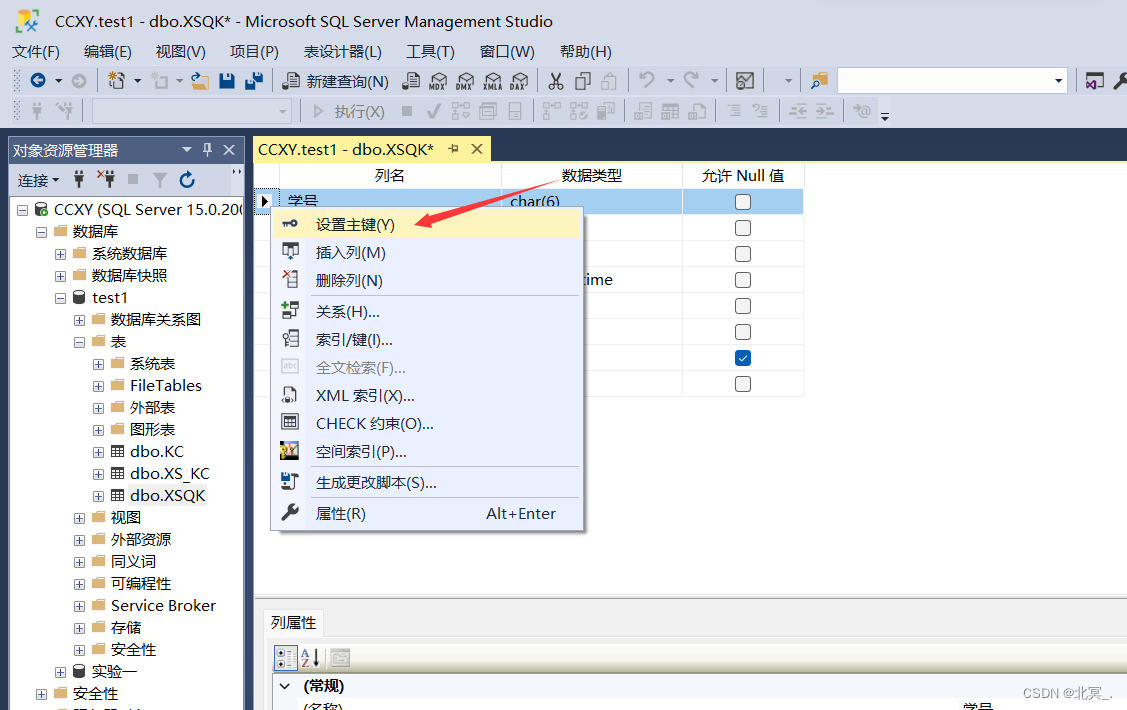Click the DAX query icon
This screenshot has height=710, width=1127.
tap(519, 81)
